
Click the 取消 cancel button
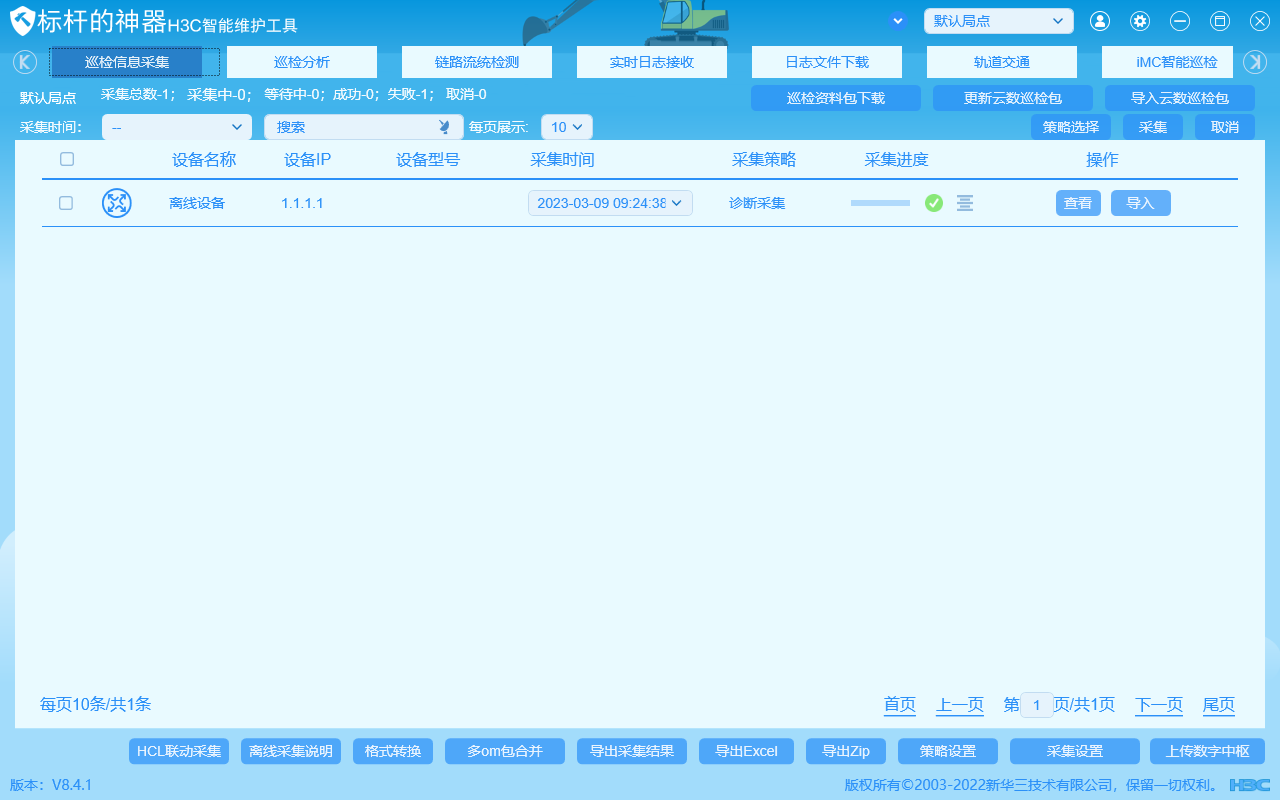pyautogui.click(x=1225, y=127)
